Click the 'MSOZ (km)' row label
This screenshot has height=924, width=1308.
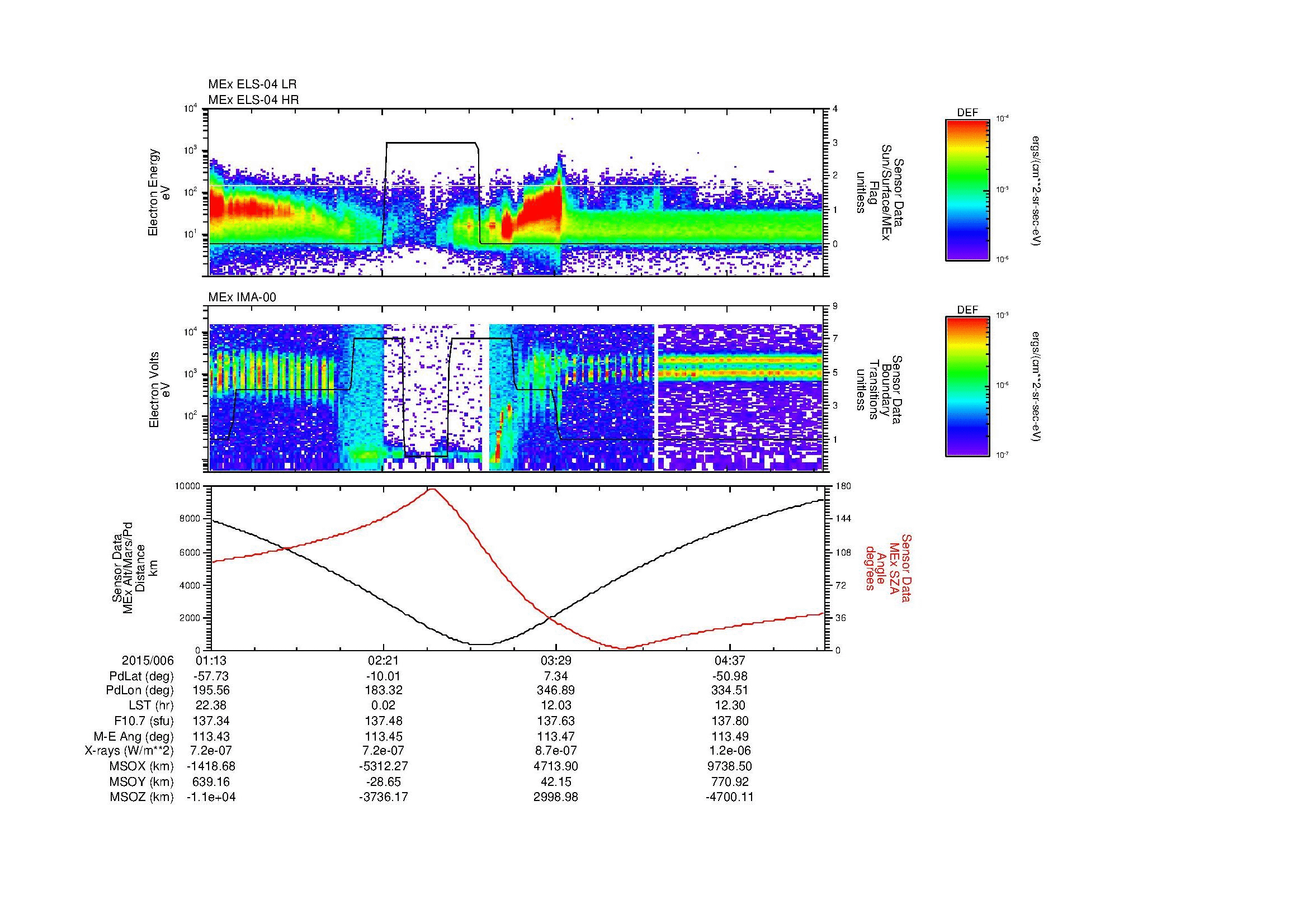click(x=141, y=797)
